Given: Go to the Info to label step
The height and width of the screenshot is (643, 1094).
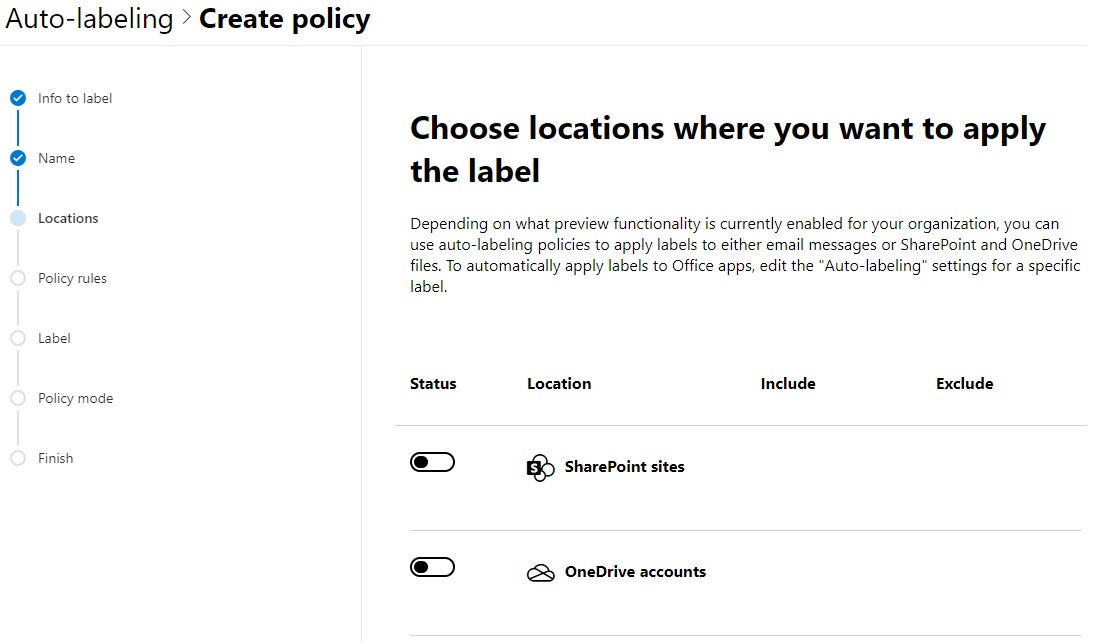Looking at the screenshot, I should point(75,98).
